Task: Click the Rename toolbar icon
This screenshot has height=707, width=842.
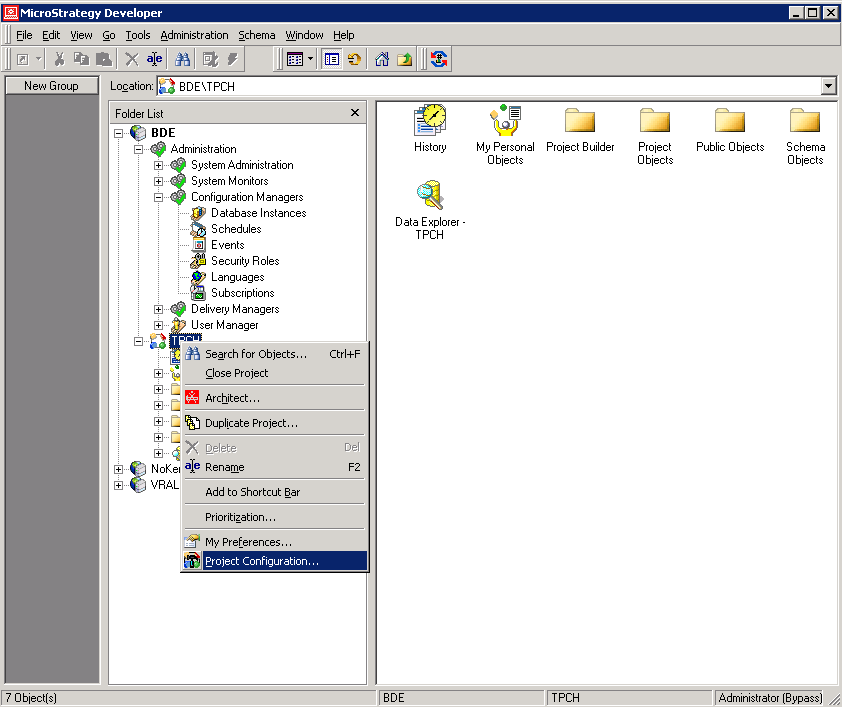Action: 155,59
